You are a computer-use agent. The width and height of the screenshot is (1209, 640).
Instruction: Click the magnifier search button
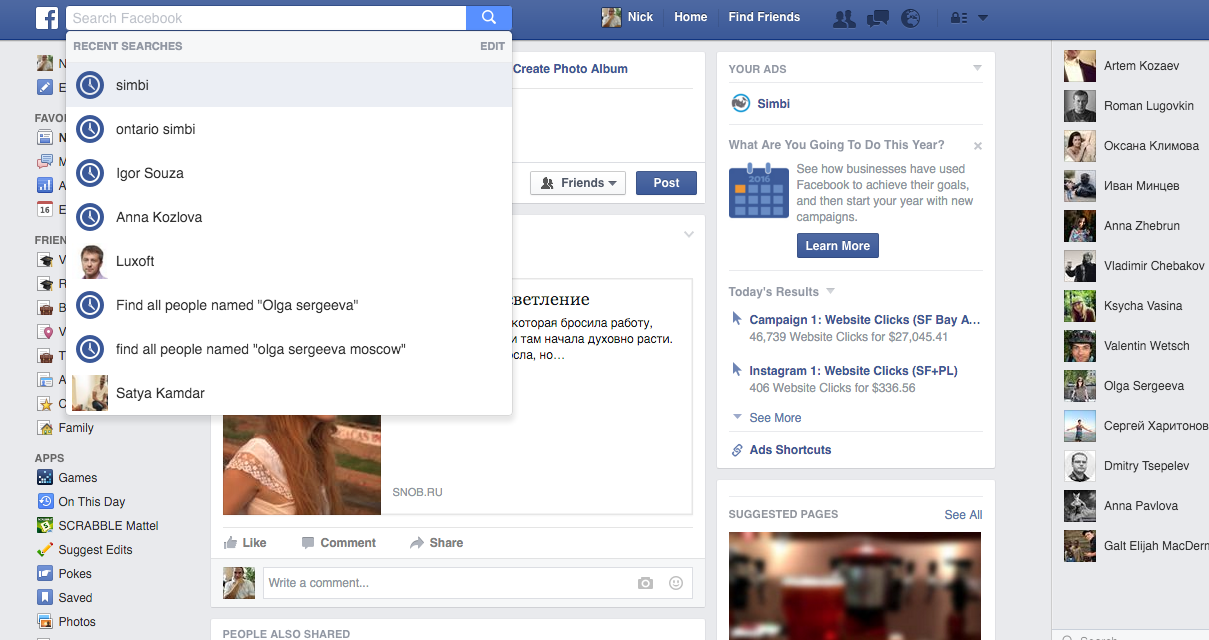click(x=489, y=18)
